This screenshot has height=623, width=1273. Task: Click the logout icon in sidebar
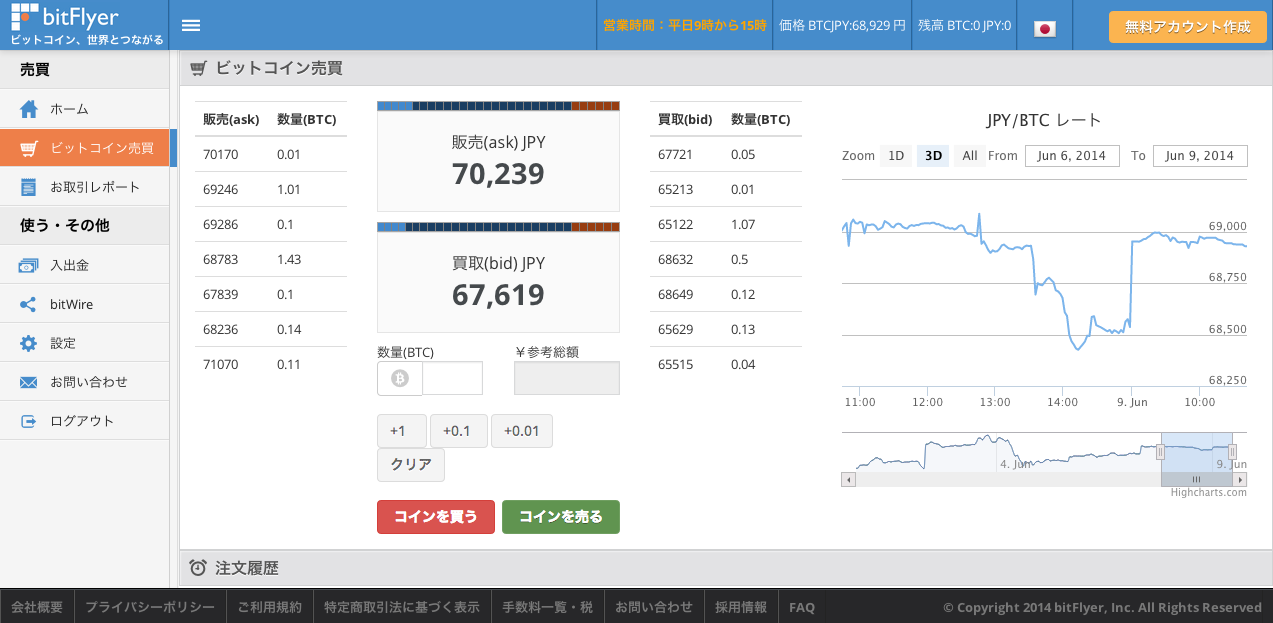click(x=29, y=421)
